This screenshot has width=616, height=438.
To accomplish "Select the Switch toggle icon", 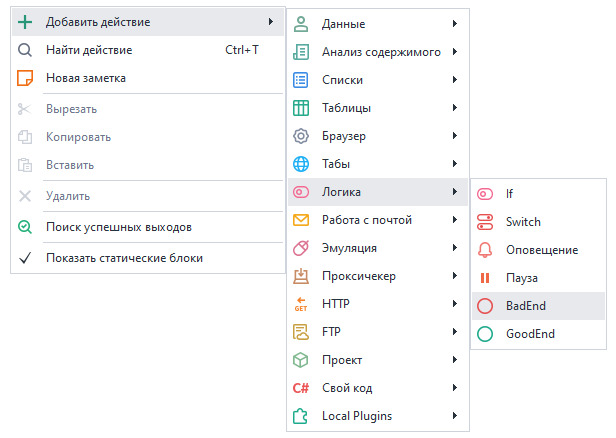I will (x=485, y=221).
